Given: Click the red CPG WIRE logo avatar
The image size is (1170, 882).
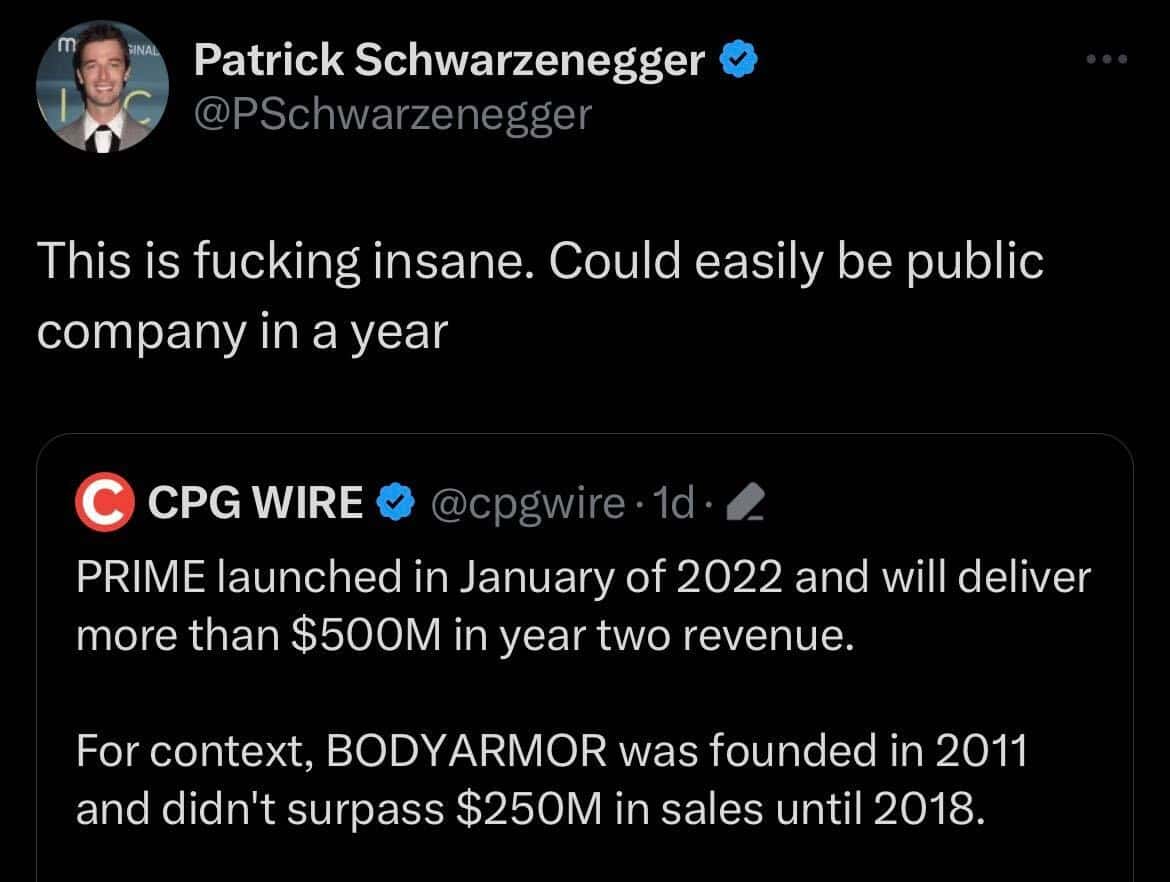Looking at the screenshot, I should tap(104, 502).
